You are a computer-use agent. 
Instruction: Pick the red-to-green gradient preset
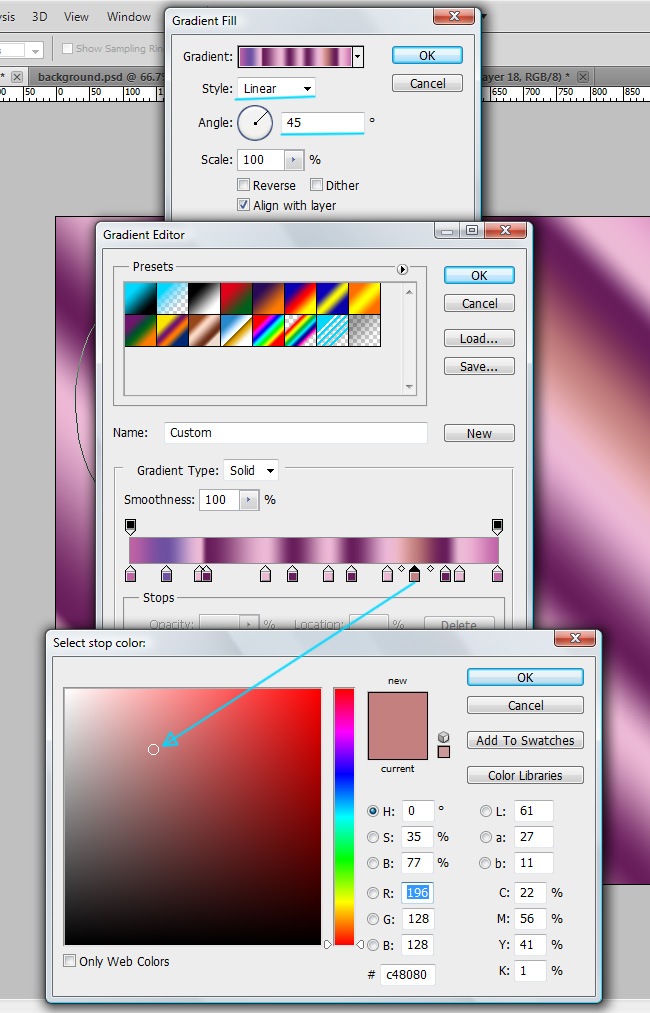(x=236, y=298)
